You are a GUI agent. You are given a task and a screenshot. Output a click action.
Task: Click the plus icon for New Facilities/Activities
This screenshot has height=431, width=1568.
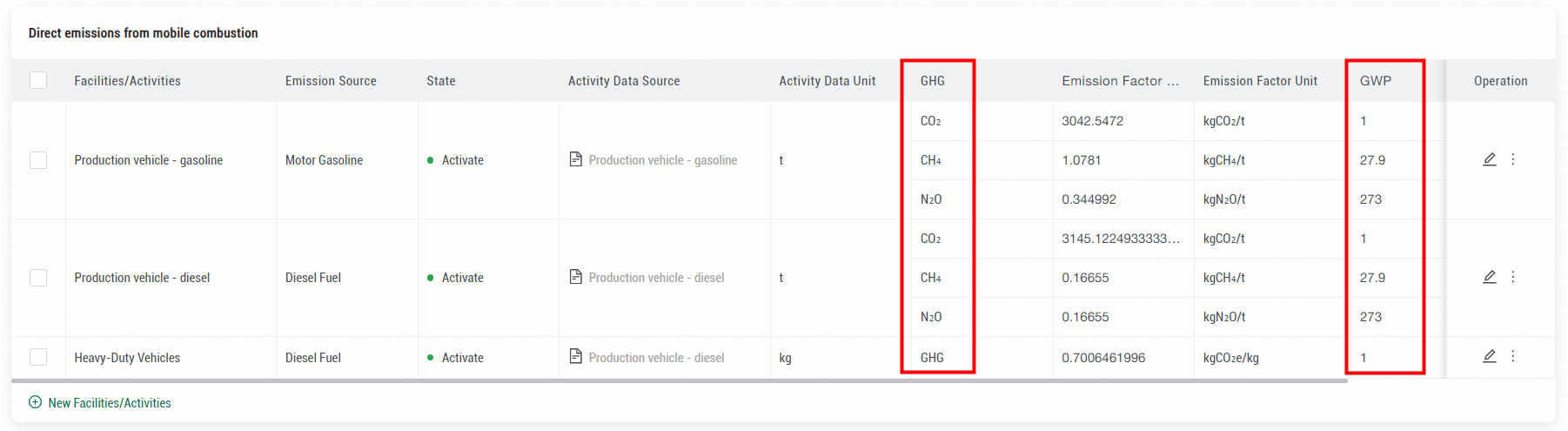(x=35, y=402)
